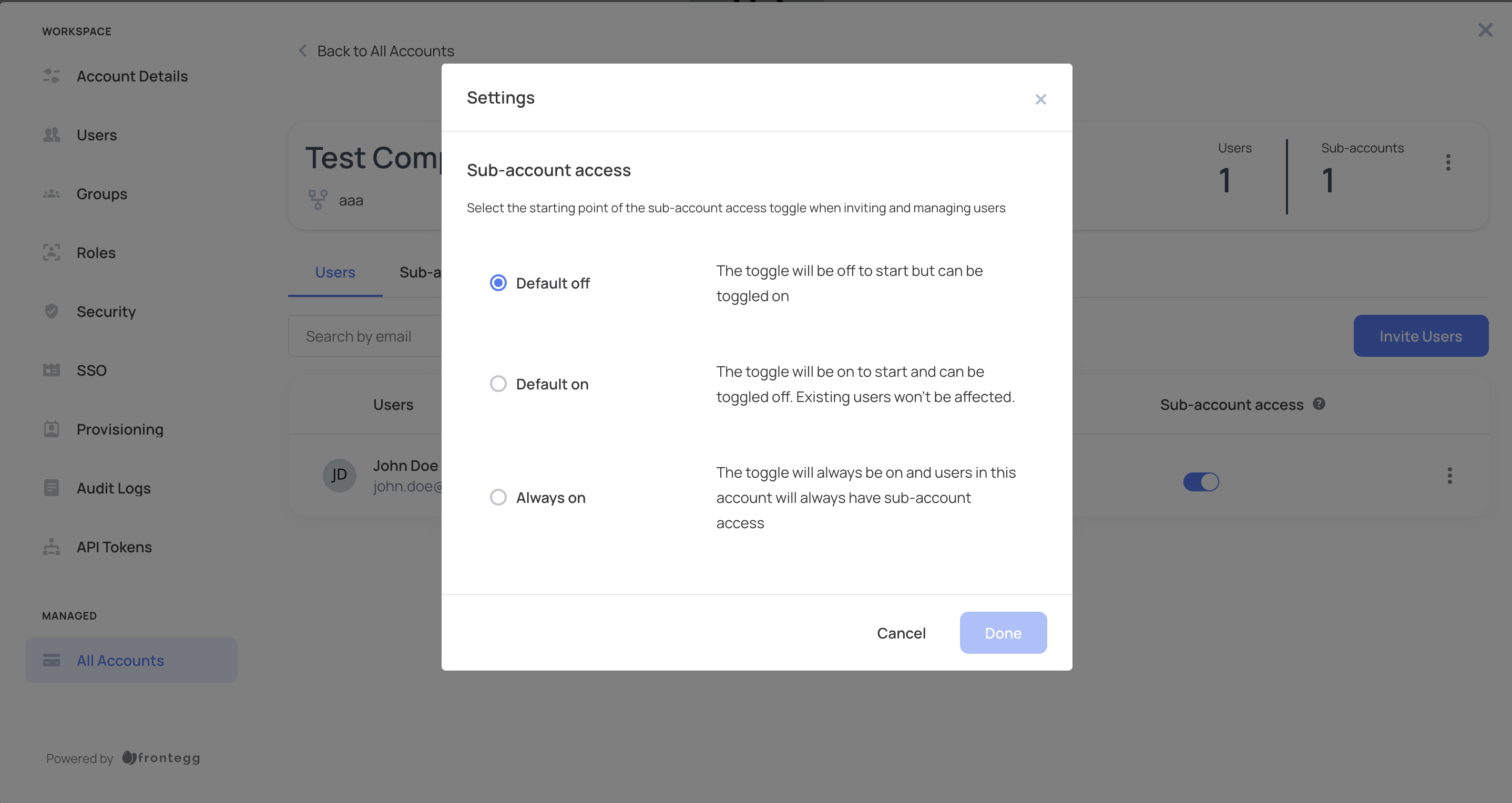The image size is (1512, 803).
Task: Click the SSO icon in sidebar
Action: (51, 370)
